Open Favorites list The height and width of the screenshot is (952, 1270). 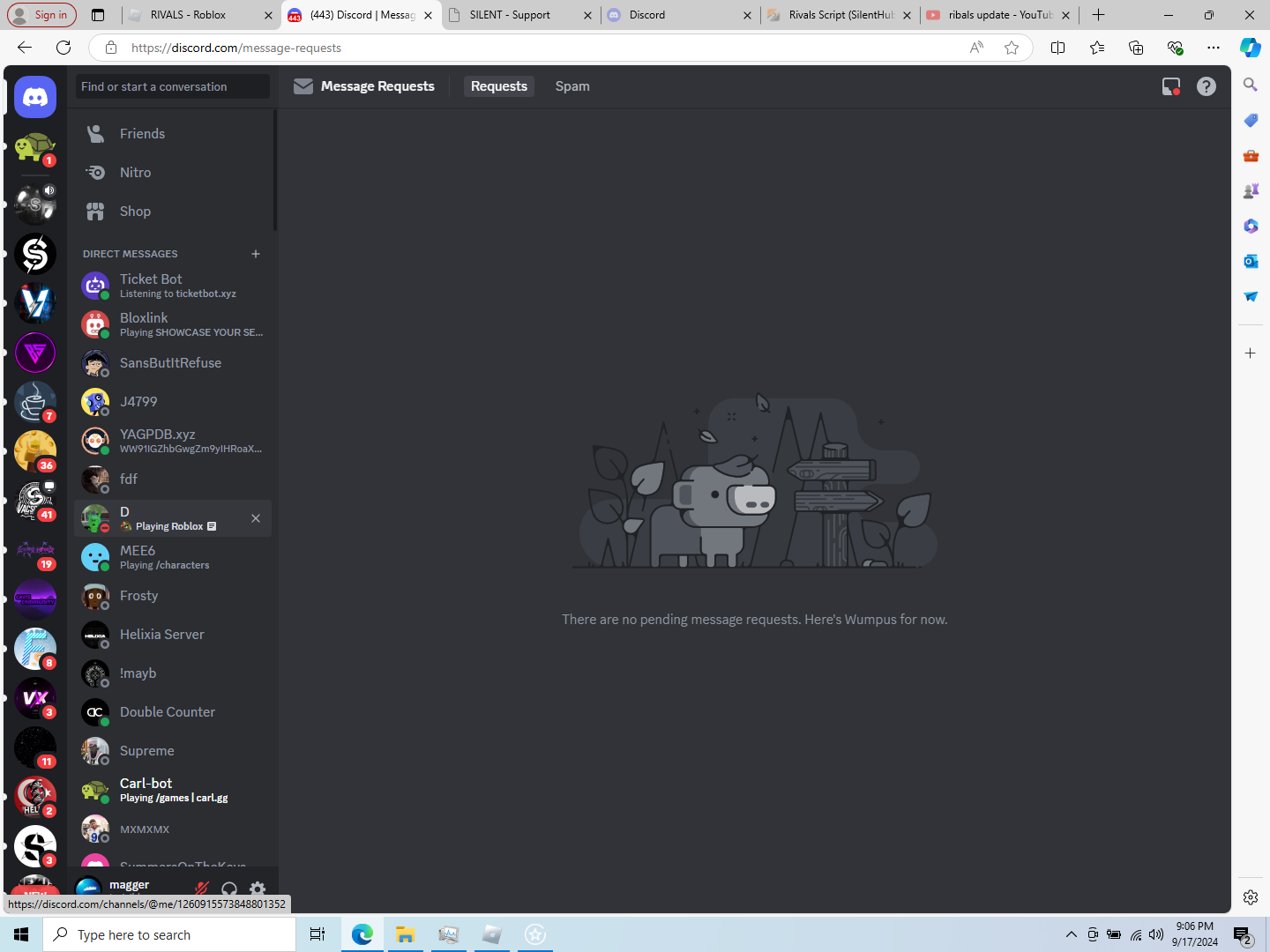(1097, 48)
